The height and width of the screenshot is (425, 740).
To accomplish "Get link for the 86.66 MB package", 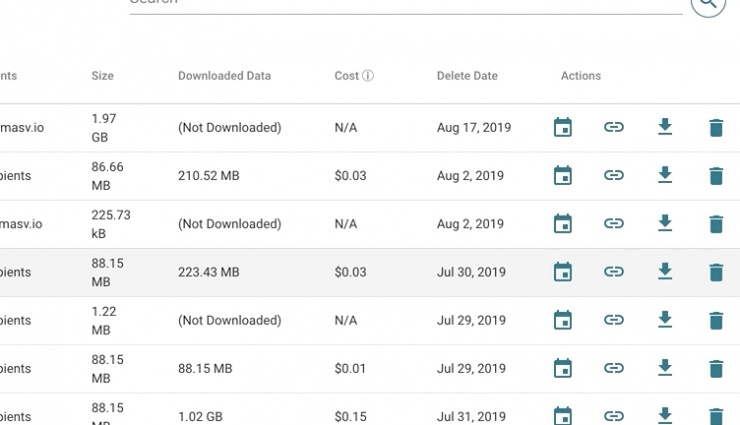I will [614, 176].
